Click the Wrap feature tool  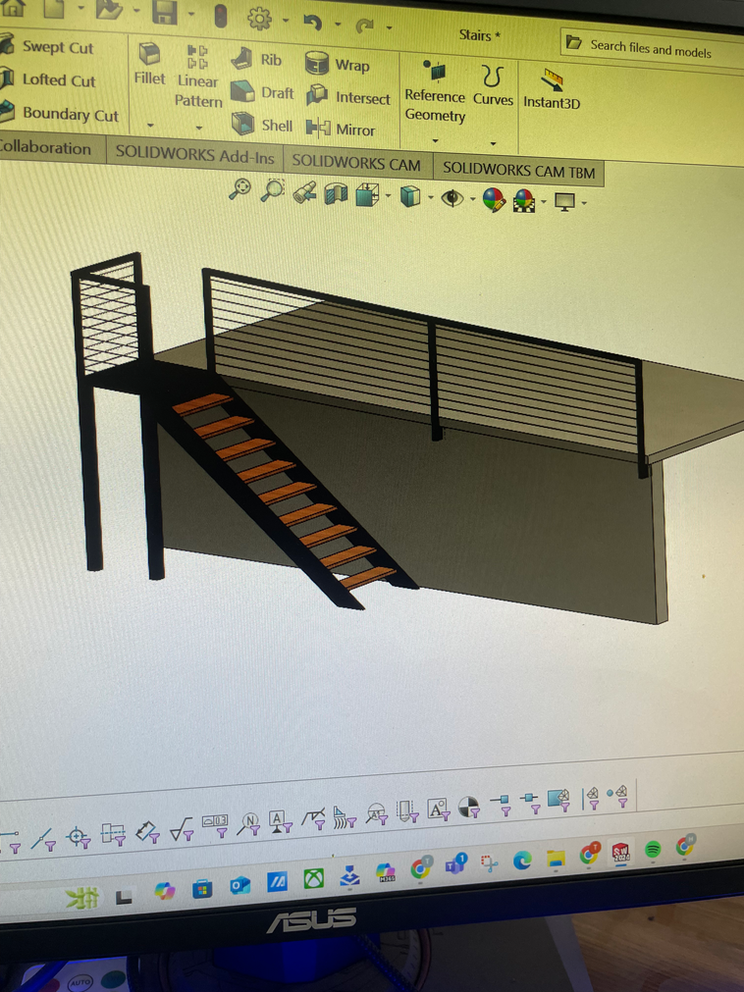click(x=338, y=64)
